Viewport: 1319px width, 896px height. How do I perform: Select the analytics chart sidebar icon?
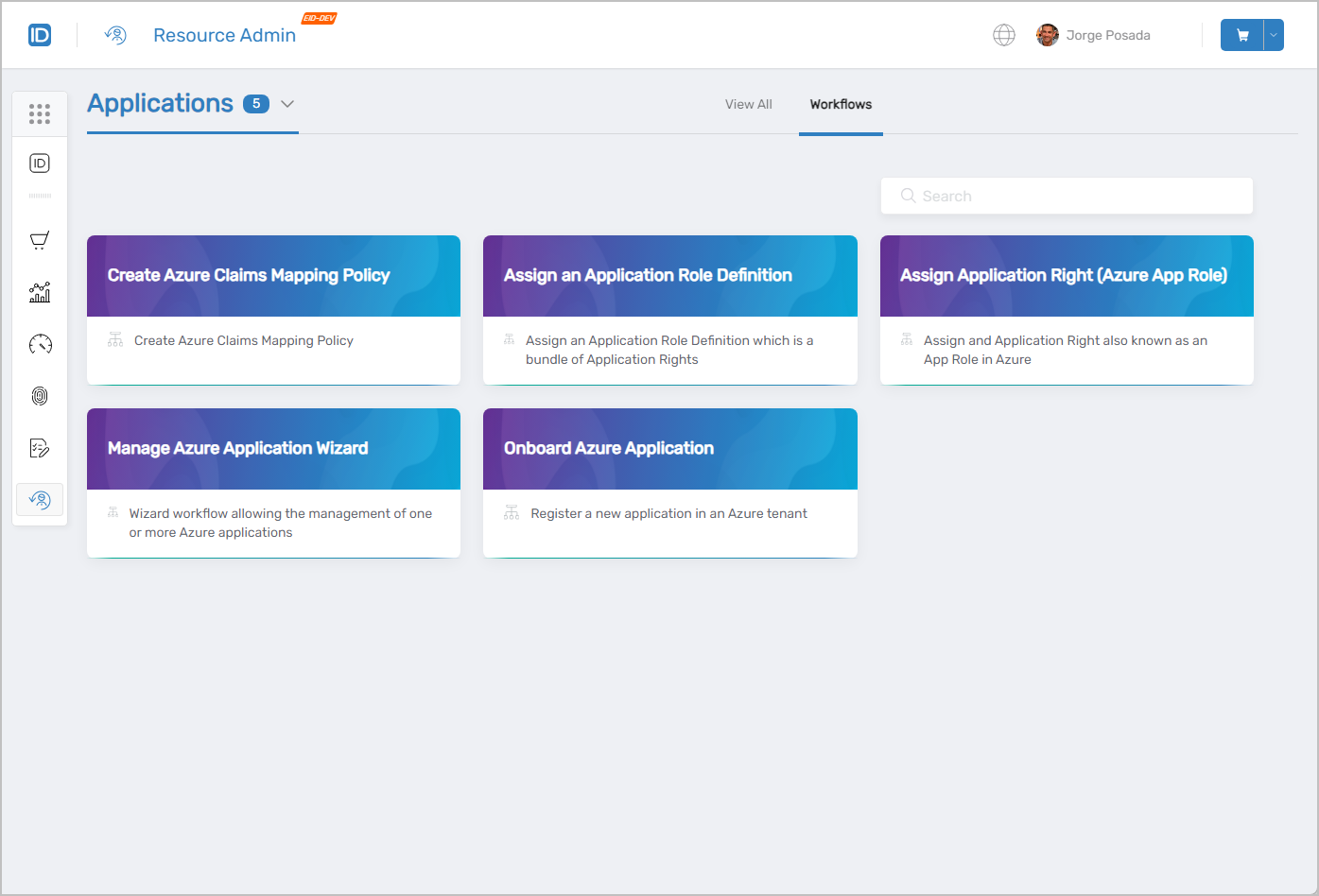click(x=39, y=292)
